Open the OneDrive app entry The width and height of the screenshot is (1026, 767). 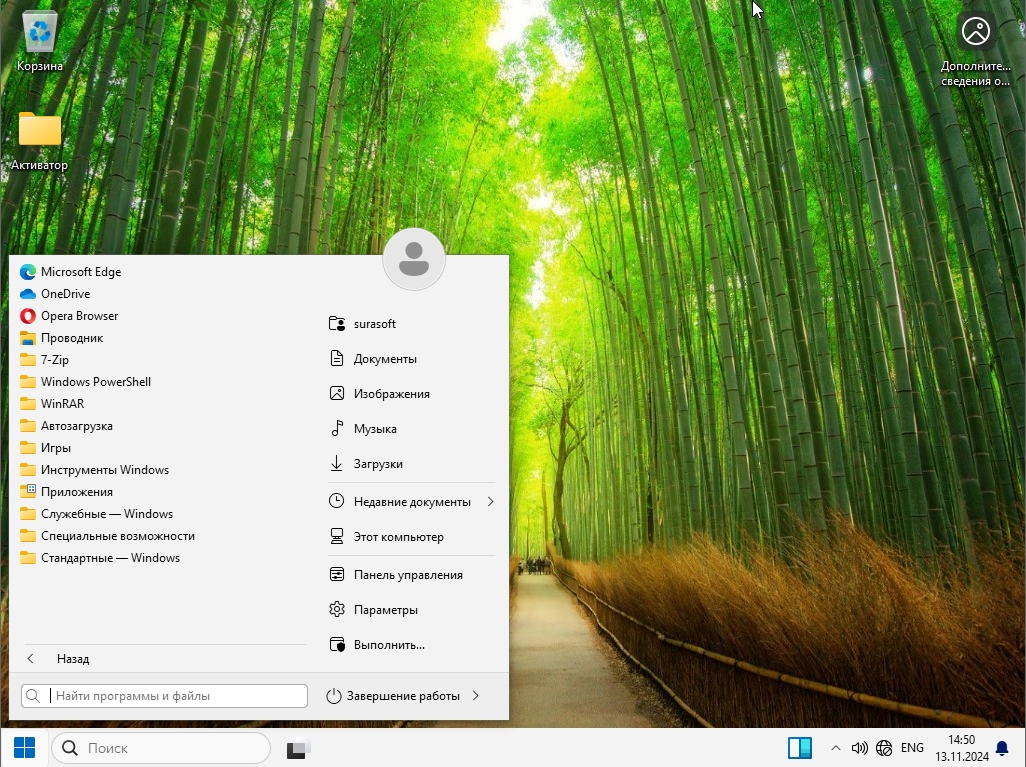(x=65, y=294)
